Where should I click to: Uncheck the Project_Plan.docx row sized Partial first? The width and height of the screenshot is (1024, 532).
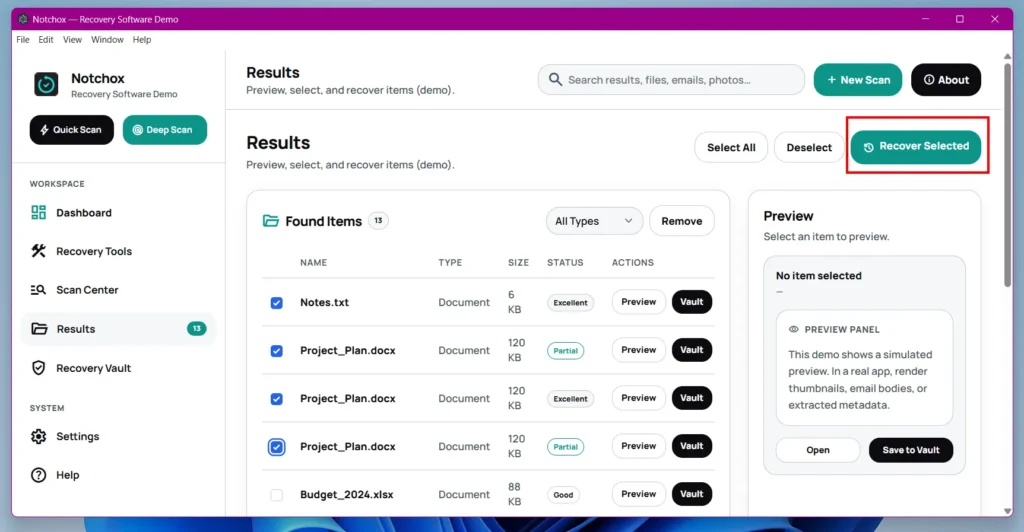coord(276,351)
